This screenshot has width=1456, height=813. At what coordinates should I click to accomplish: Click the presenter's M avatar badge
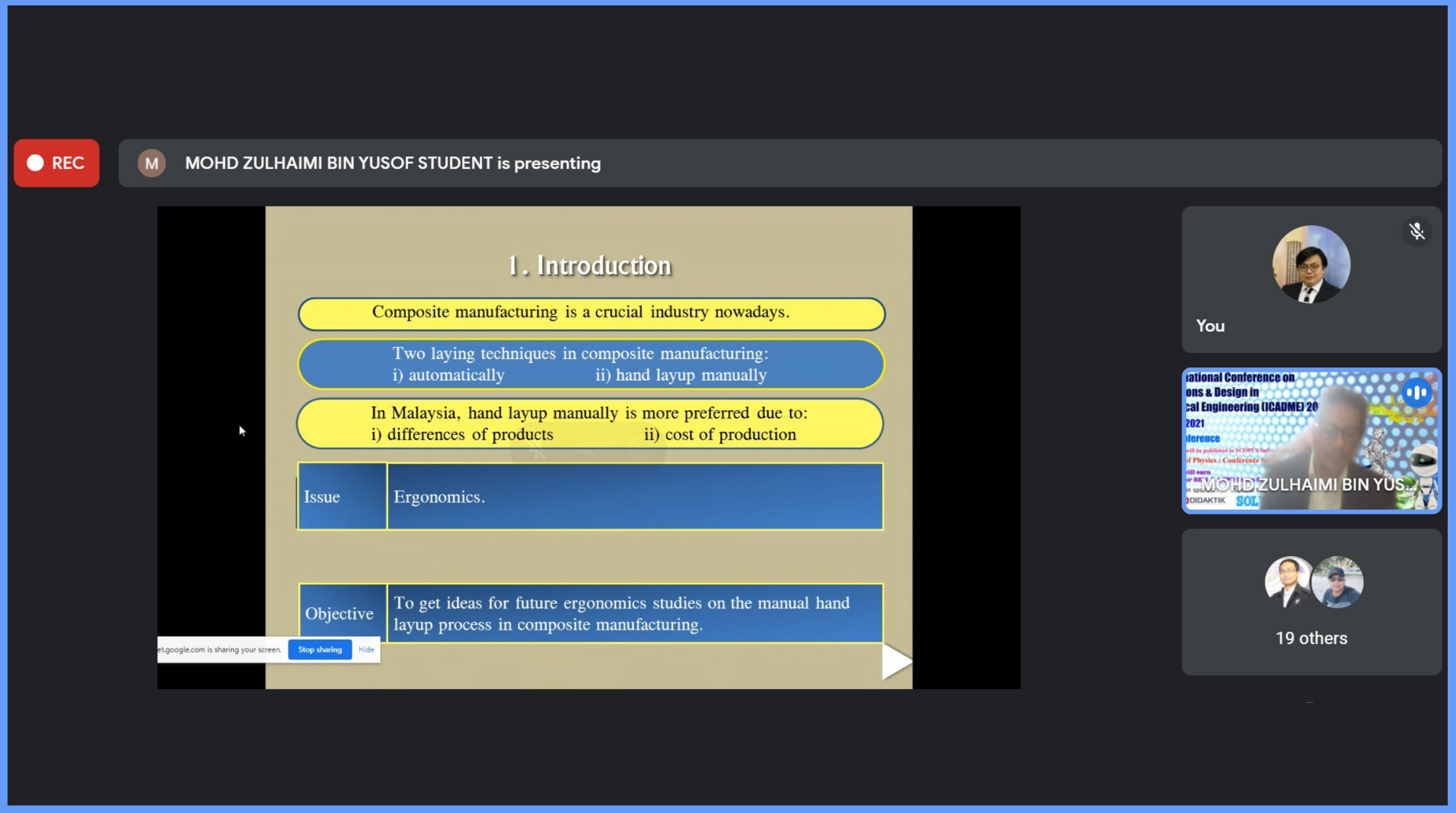[x=152, y=164]
